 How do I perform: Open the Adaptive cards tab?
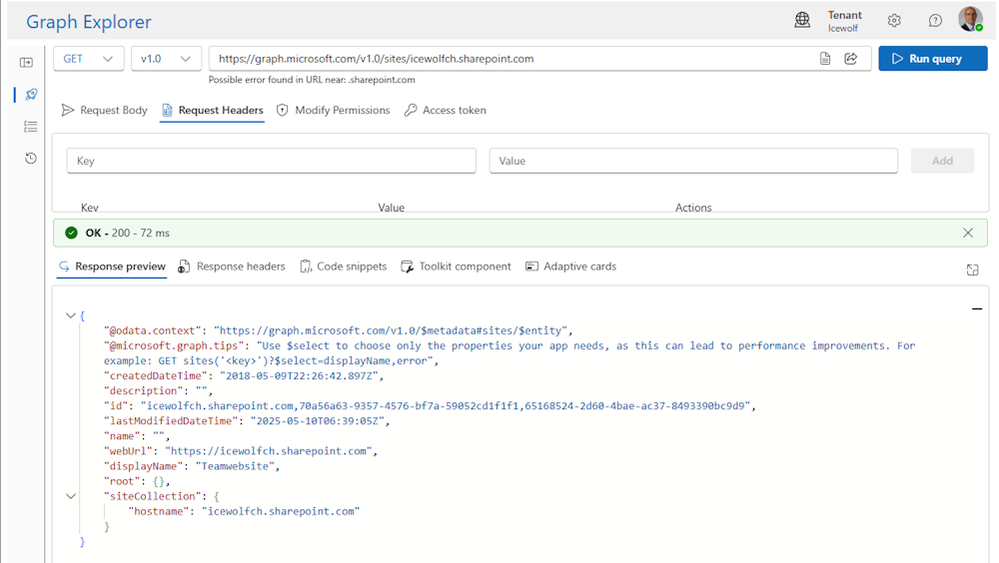coord(571,266)
